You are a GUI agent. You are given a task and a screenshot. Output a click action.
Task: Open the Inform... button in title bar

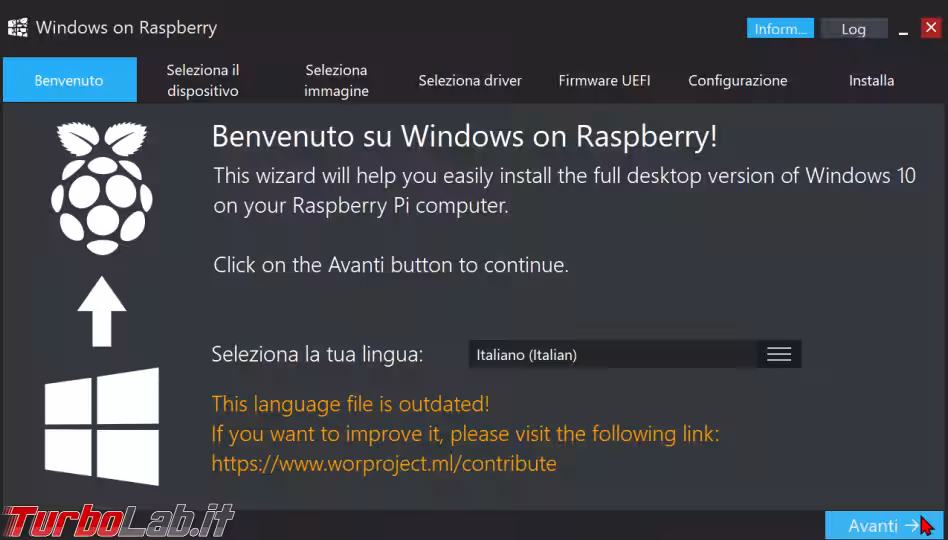pos(780,29)
